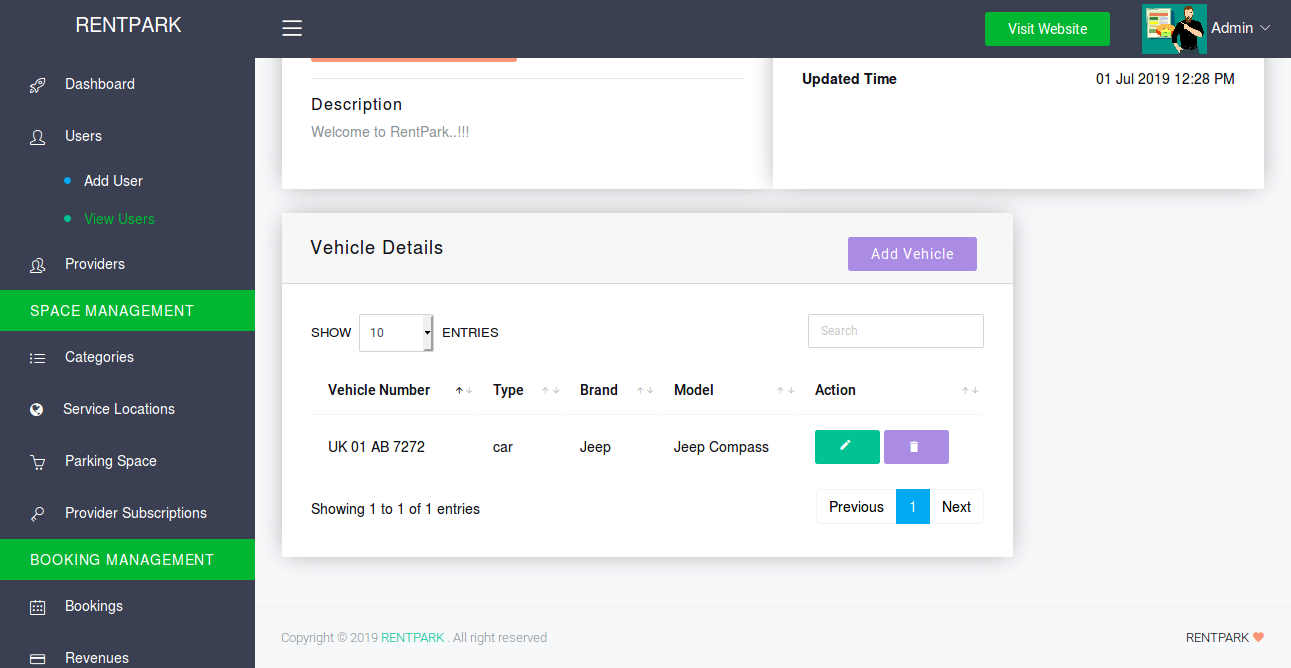The image size is (1291, 668).
Task: Go to Previous page of vehicles
Action: tap(856, 507)
